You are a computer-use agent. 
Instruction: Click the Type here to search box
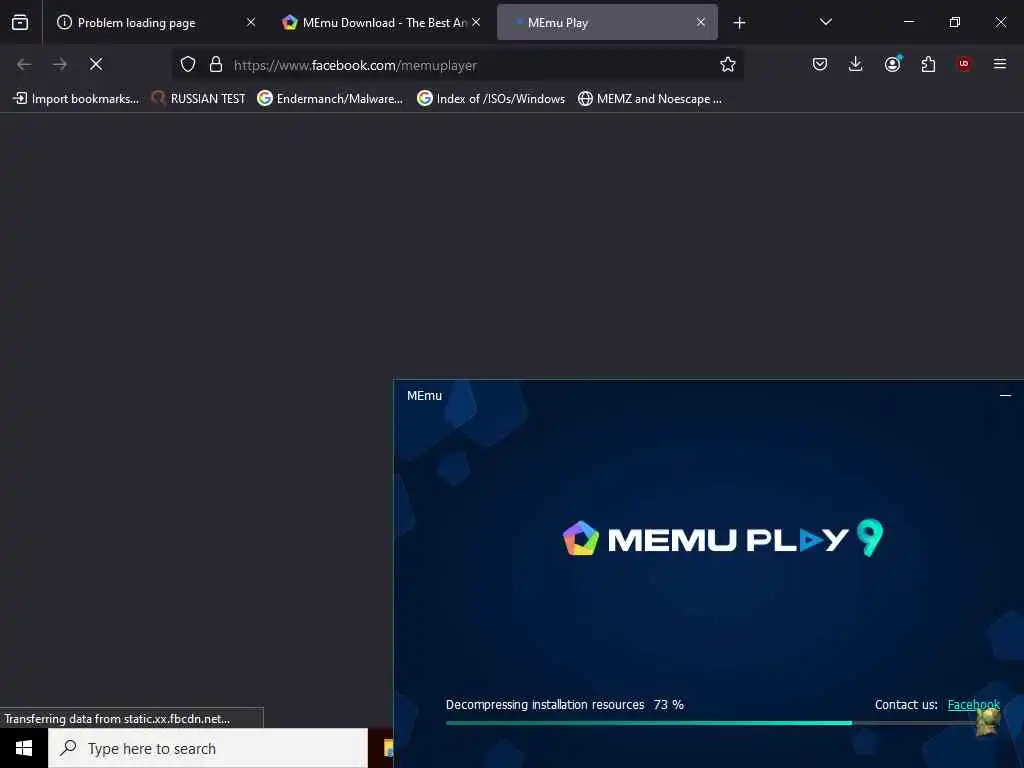208,748
